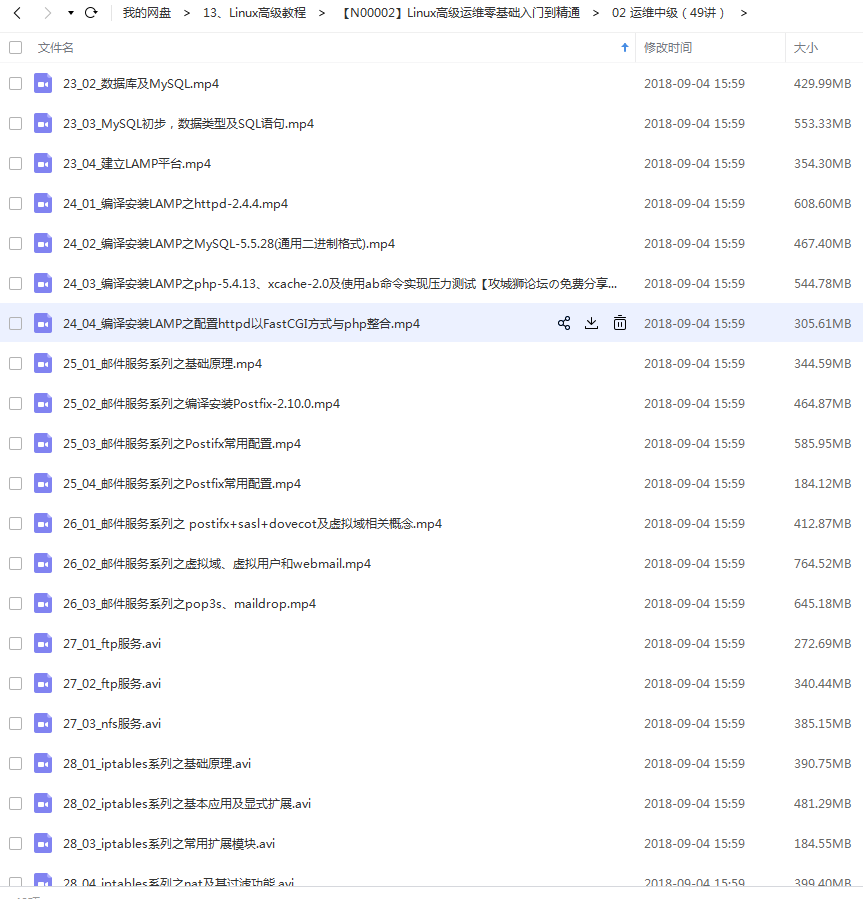Screen dimensions: 863x899
Task: Click the video icon of 27_01_ftp服务.avi
Action: pyautogui.click(x=43, y=644)
